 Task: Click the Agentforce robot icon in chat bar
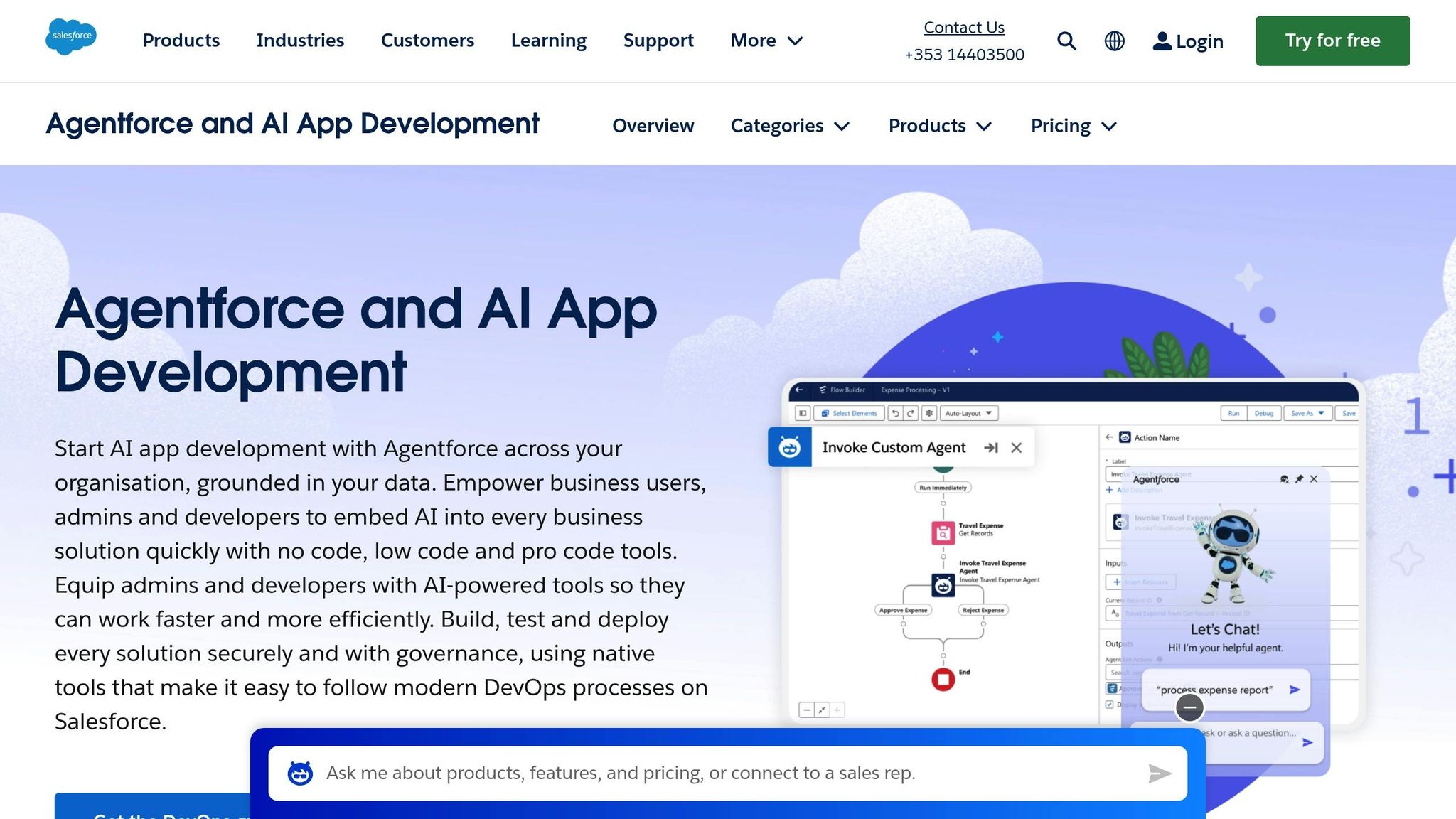(300, 773)
